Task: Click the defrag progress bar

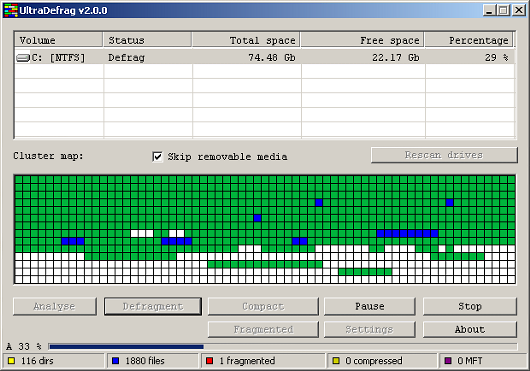Action: (283, 347)
